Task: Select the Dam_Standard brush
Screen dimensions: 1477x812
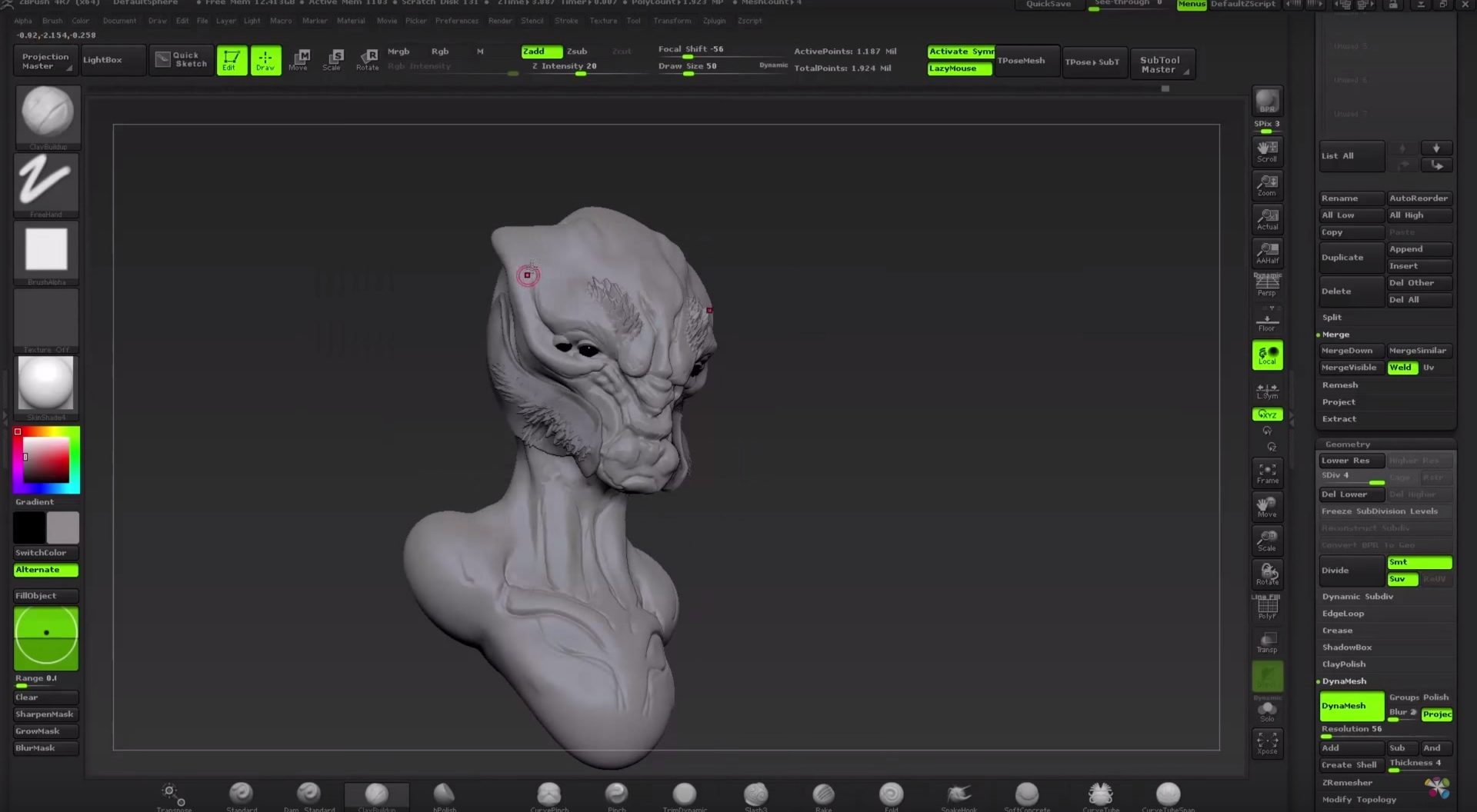Action: tap(308, 796)
